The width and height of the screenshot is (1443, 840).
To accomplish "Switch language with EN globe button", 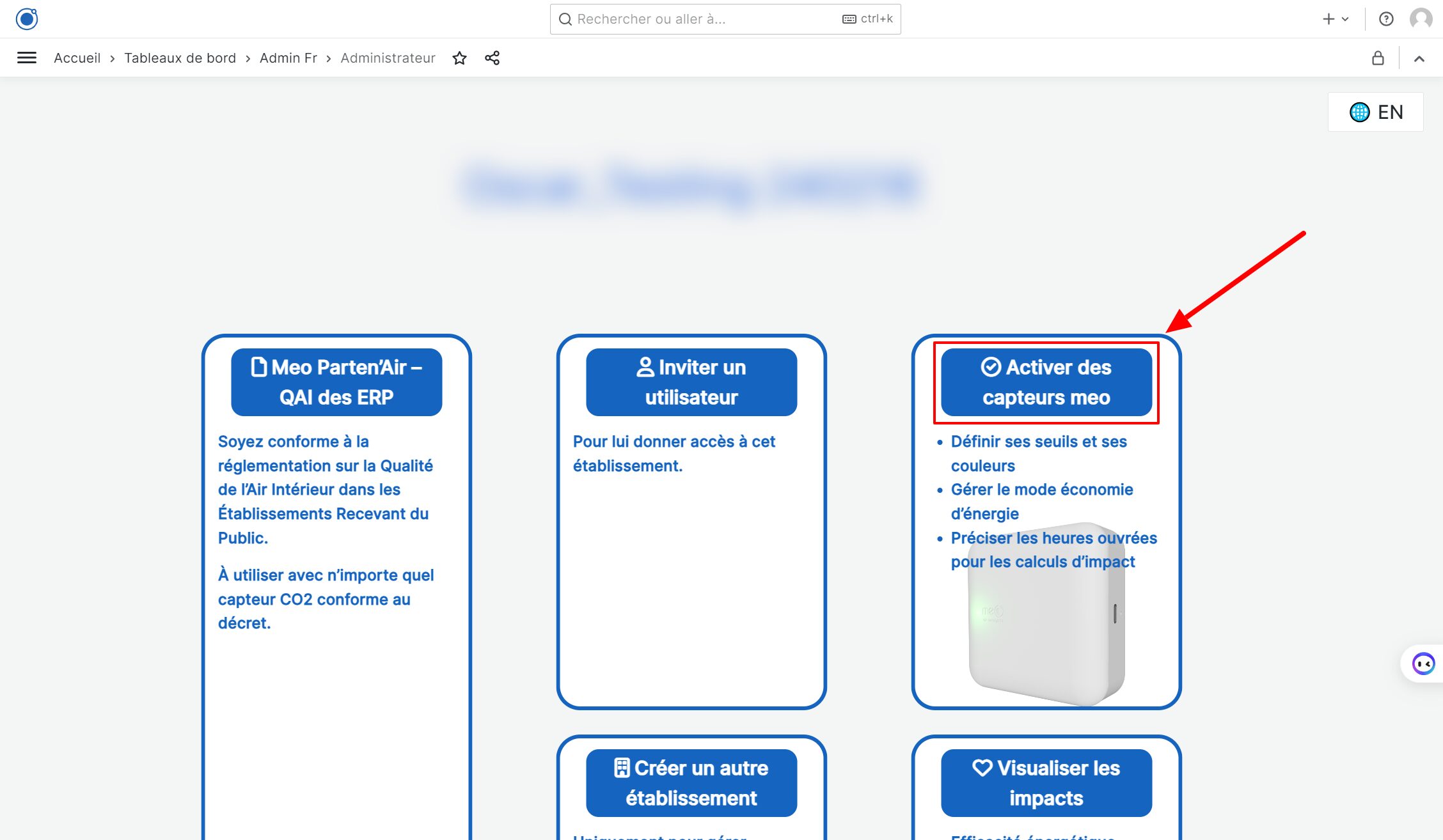I will click(x=1376, y=112).
